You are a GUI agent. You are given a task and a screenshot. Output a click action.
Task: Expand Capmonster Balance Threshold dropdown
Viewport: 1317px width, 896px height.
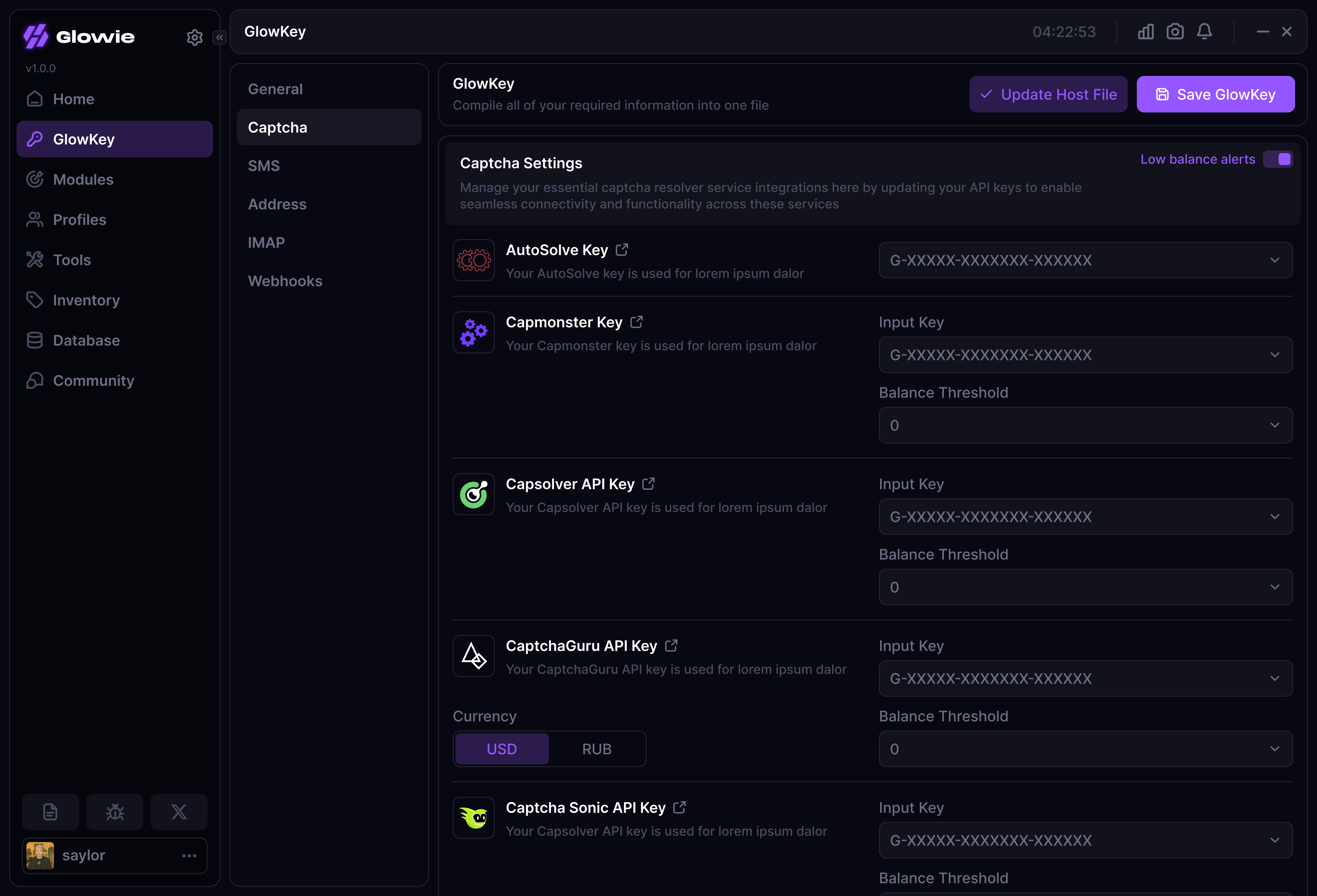(1085, 425)
